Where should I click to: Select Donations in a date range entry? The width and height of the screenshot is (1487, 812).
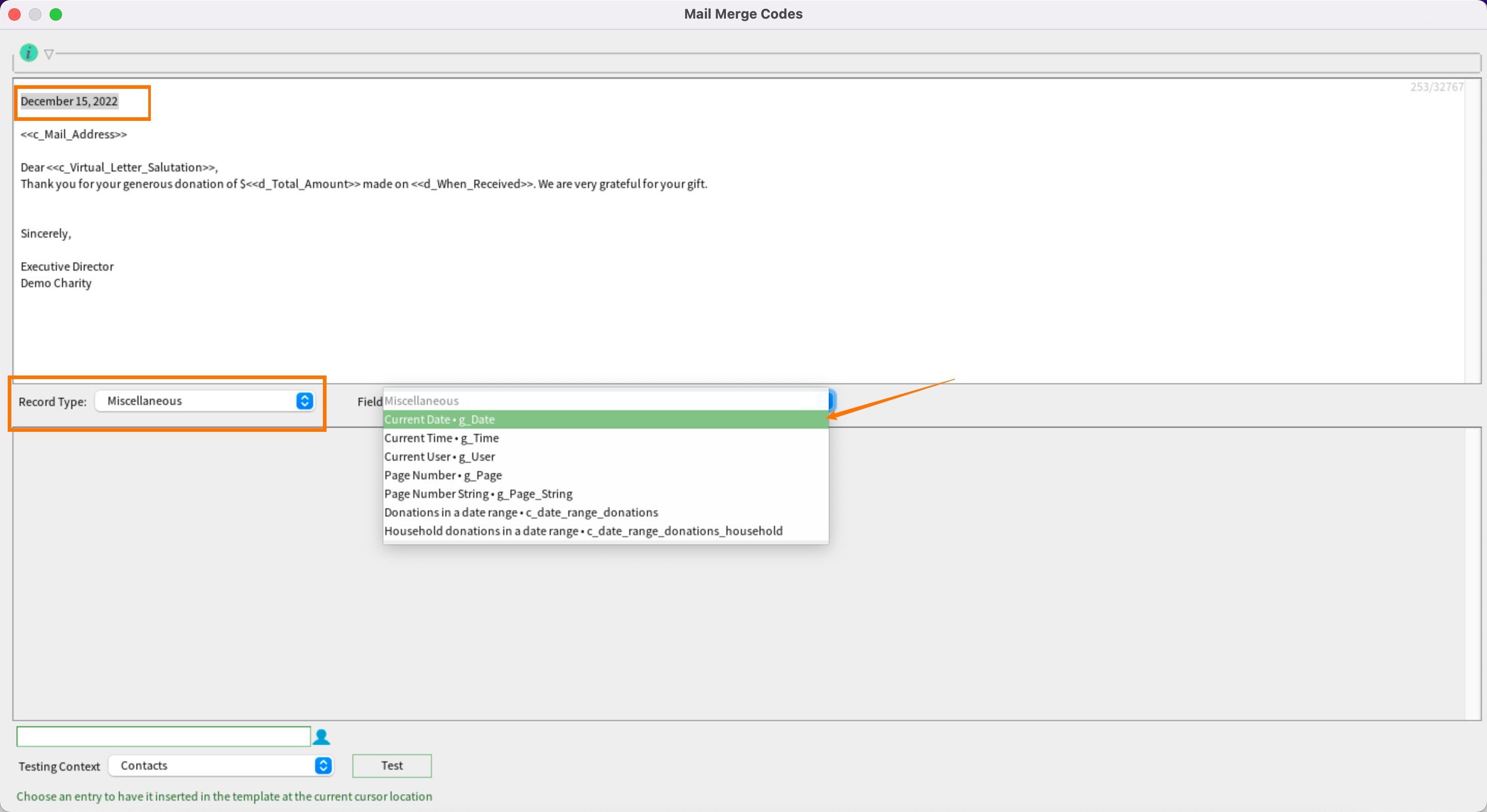click(x=606, y=512)
